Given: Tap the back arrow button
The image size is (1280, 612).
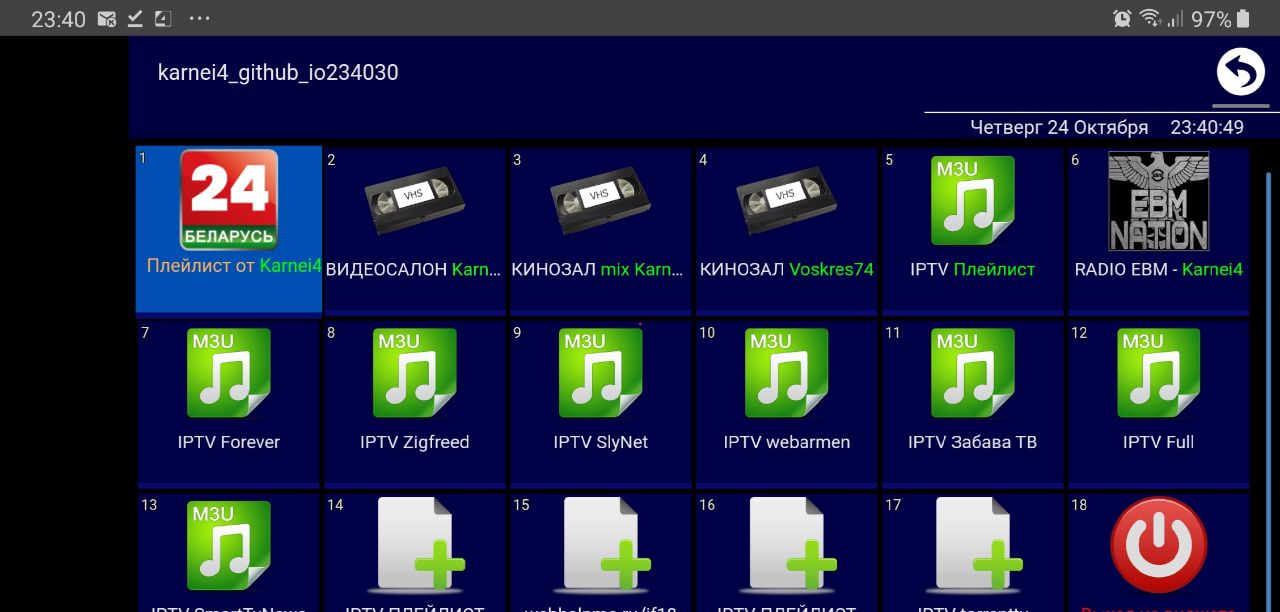Looking at the screenshot, I should point(1240,72).
